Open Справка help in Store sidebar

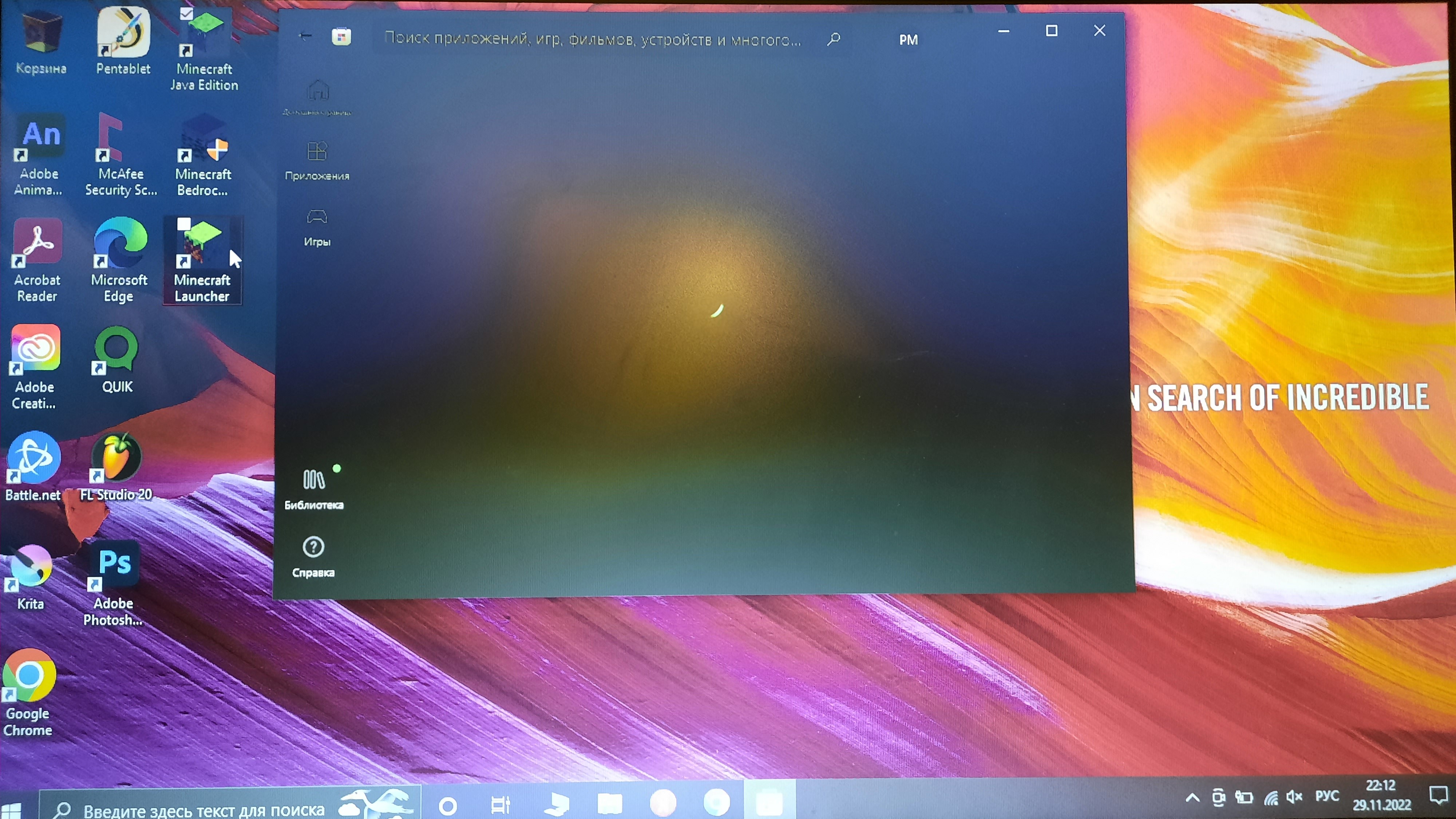click(x=313, y=557)
